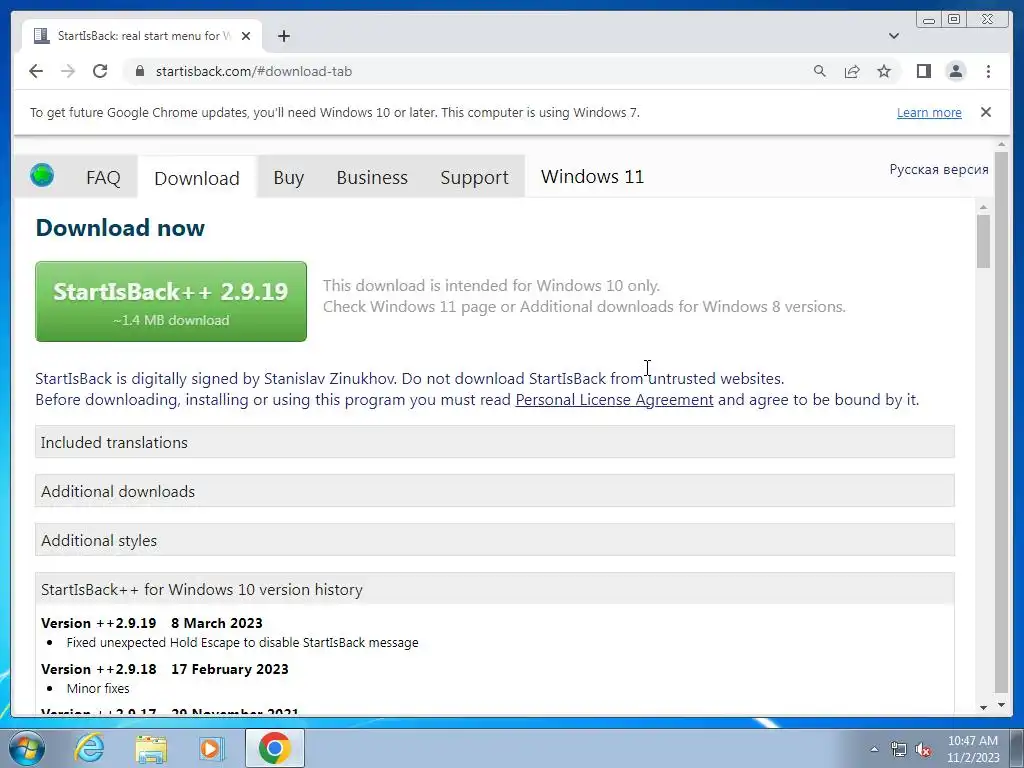Screen dimensions: 1024x768
Task: Open a new tab with plus button
Action: (x=283, y=36)
